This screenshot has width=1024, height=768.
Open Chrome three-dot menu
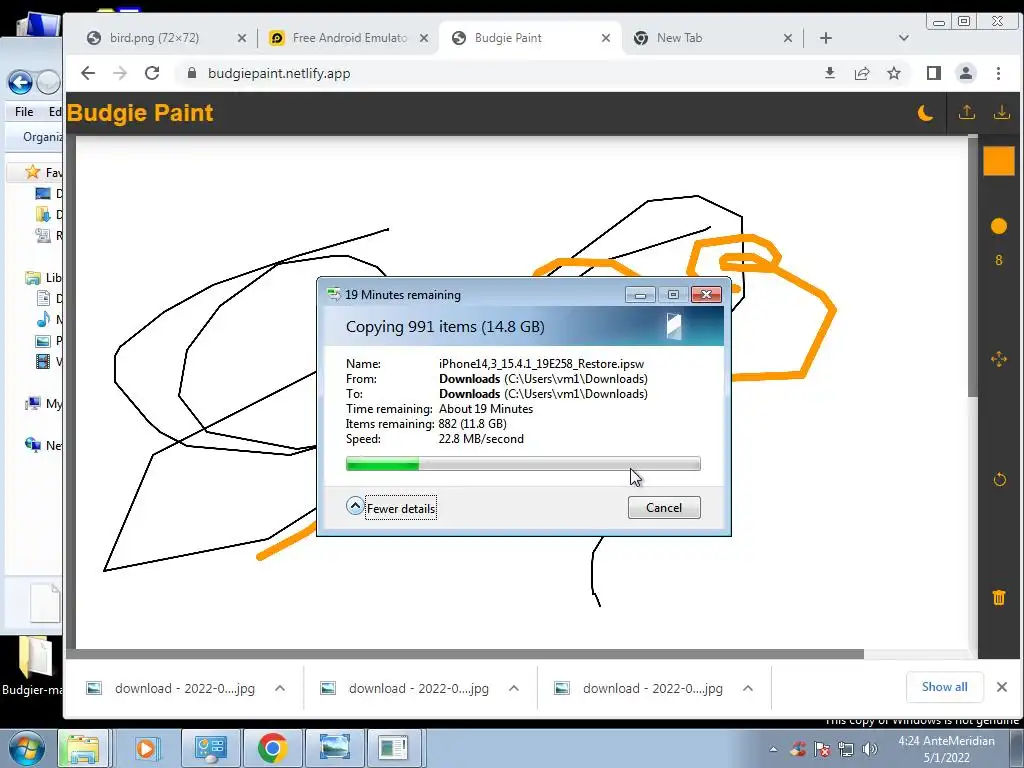[x=999, y=73]
